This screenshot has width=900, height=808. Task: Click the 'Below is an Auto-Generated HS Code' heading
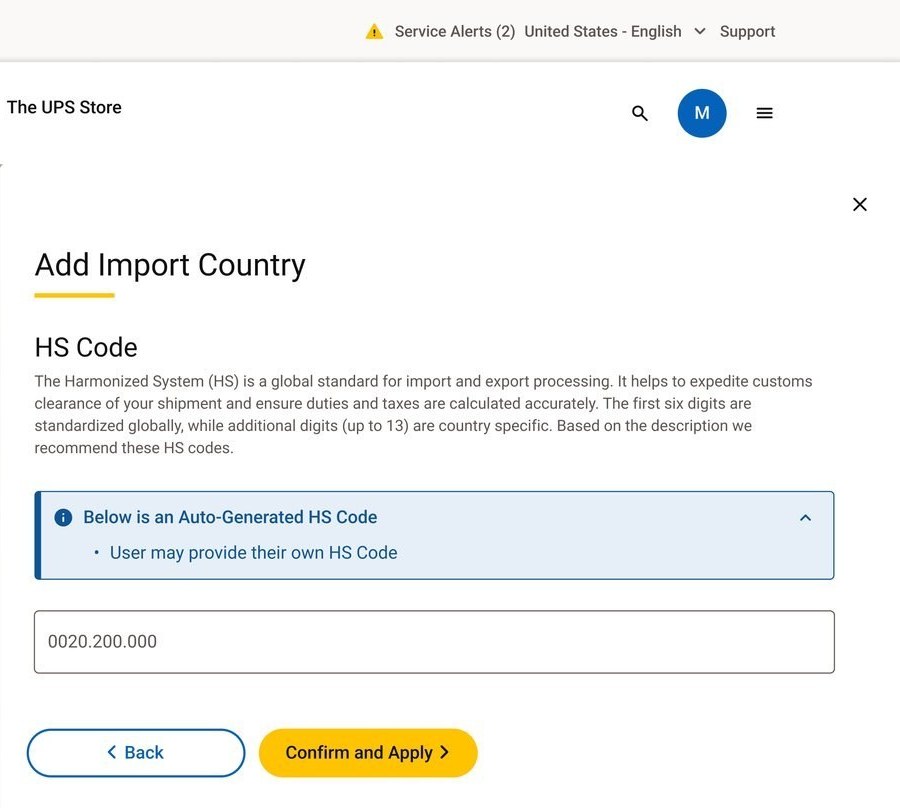(x=230, y=517)
